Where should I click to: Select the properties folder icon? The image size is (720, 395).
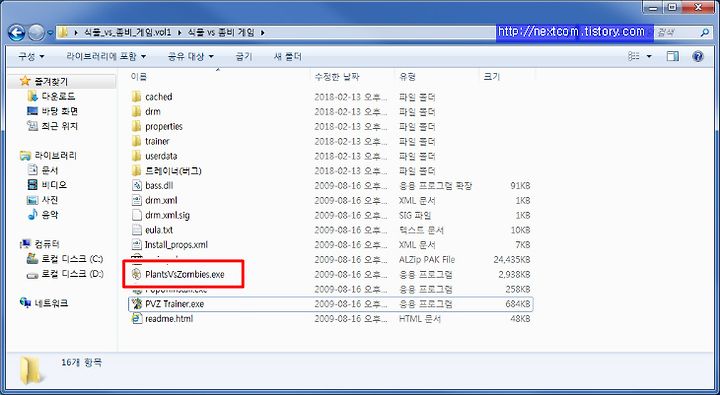click(x=136, y=126)
